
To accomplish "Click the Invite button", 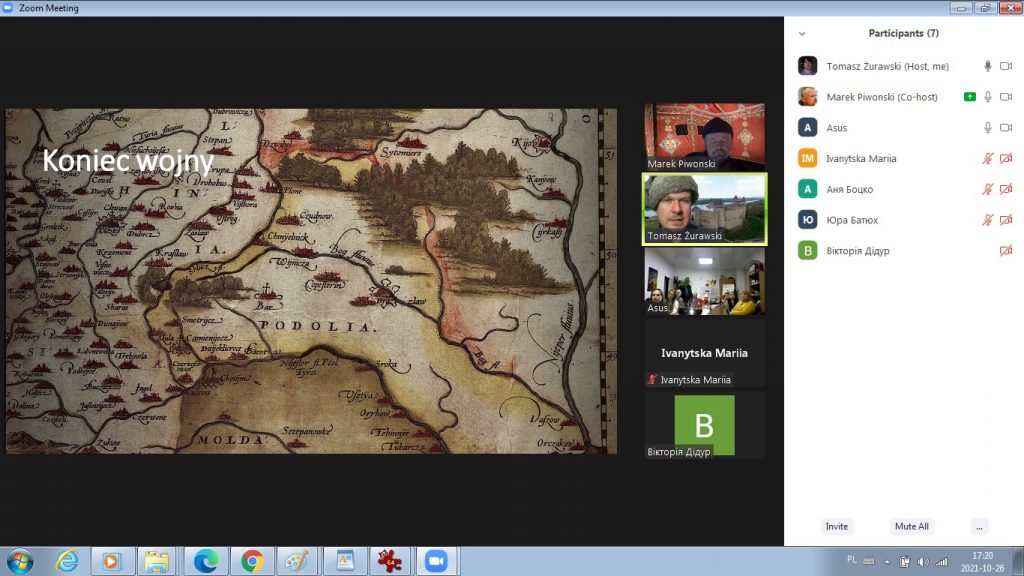I will tap(836, 527).
